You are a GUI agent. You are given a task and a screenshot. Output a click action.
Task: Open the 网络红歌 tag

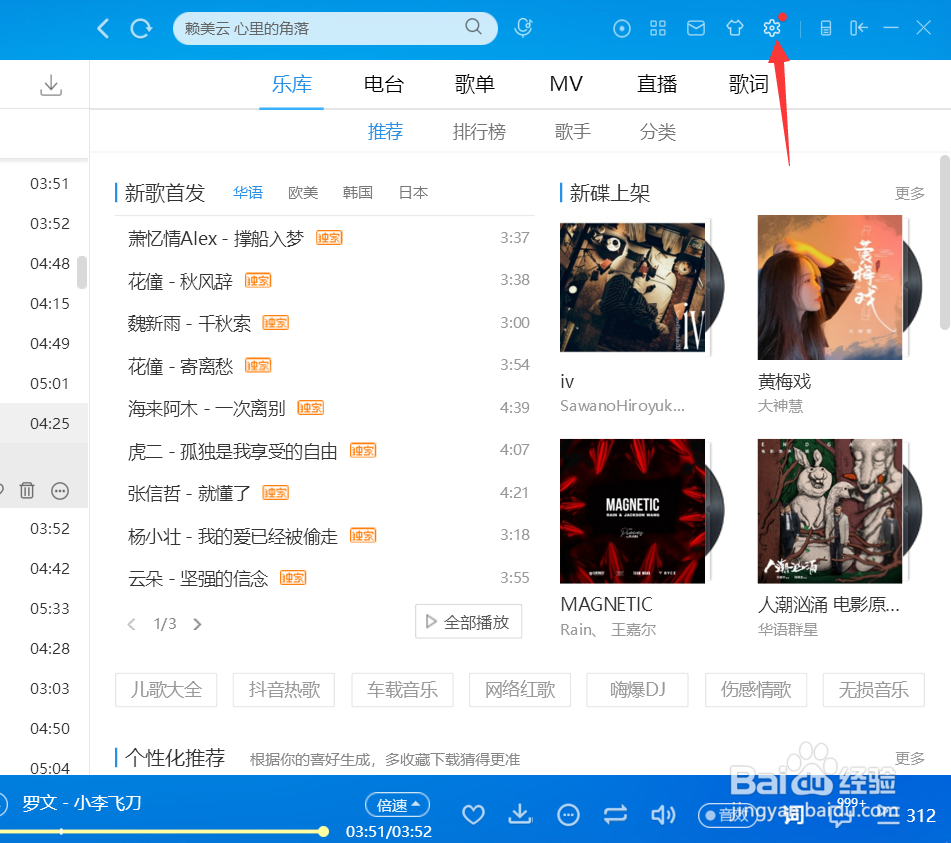(x=520, y=690)
